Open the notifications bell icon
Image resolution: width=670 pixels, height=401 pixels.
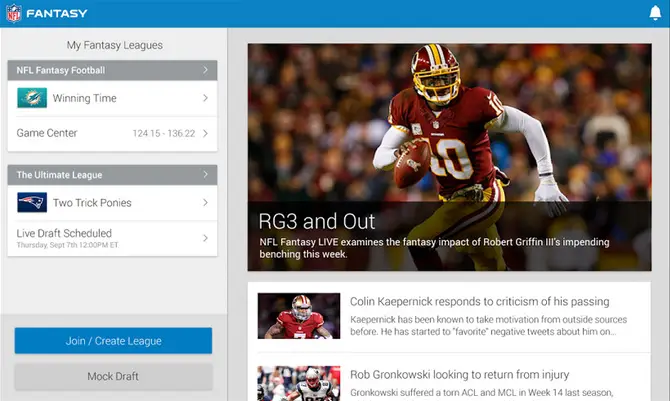click(655, 13)
